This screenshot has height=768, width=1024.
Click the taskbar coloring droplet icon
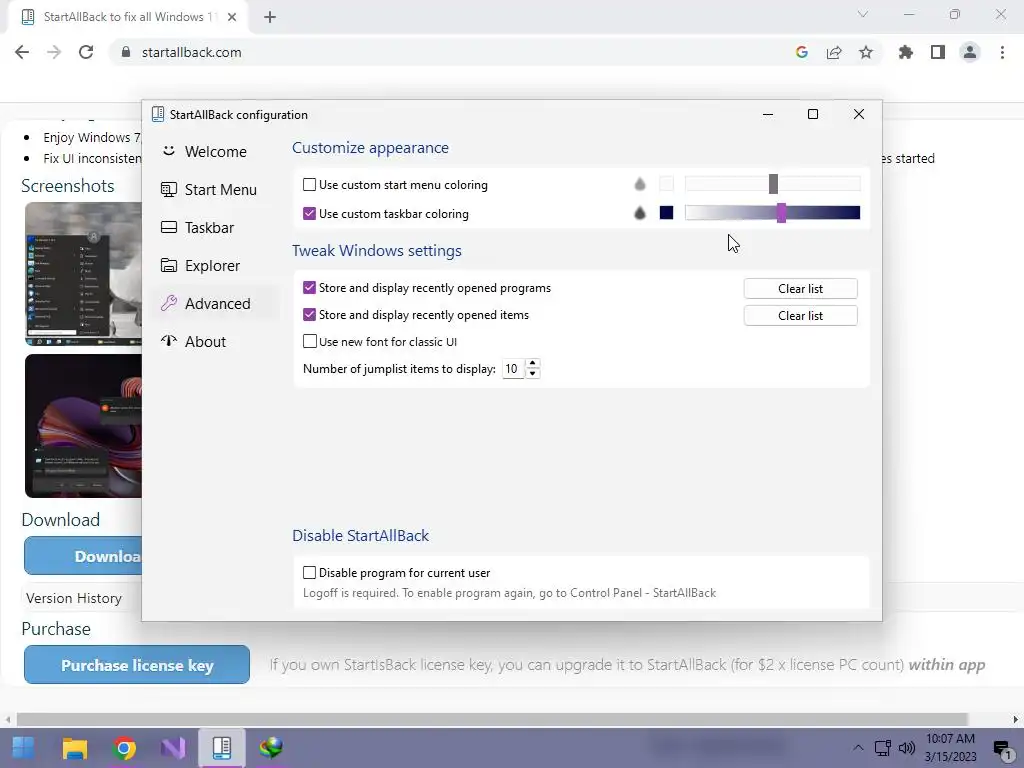(640, 213)
